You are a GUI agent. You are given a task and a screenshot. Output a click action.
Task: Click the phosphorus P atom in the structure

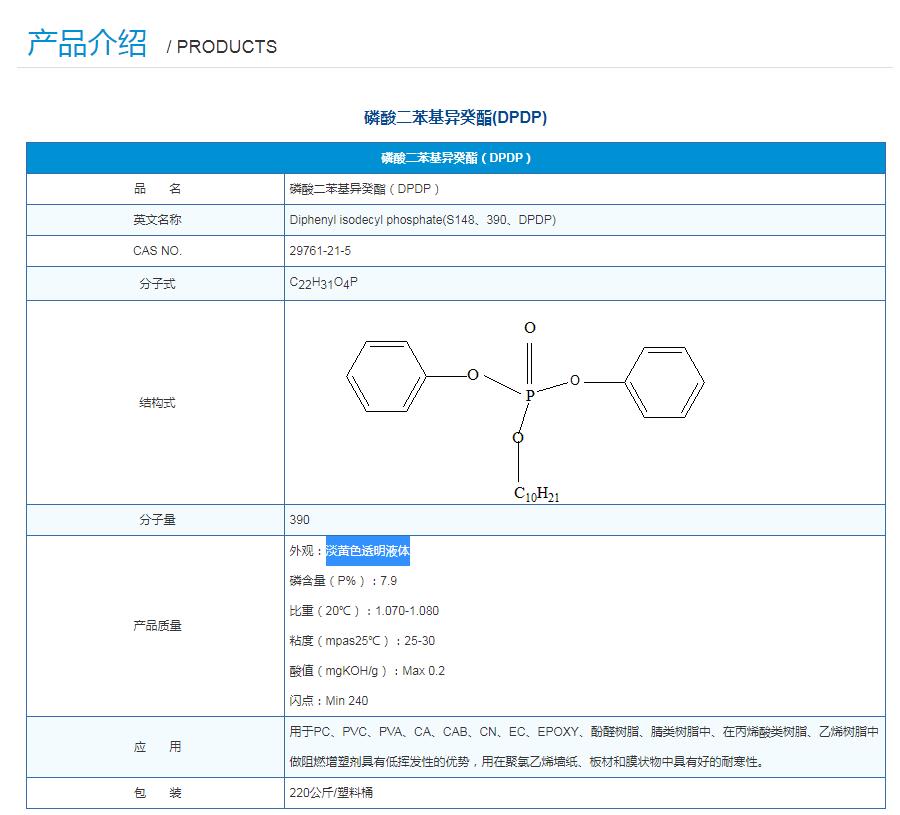[x=530, y=396]
